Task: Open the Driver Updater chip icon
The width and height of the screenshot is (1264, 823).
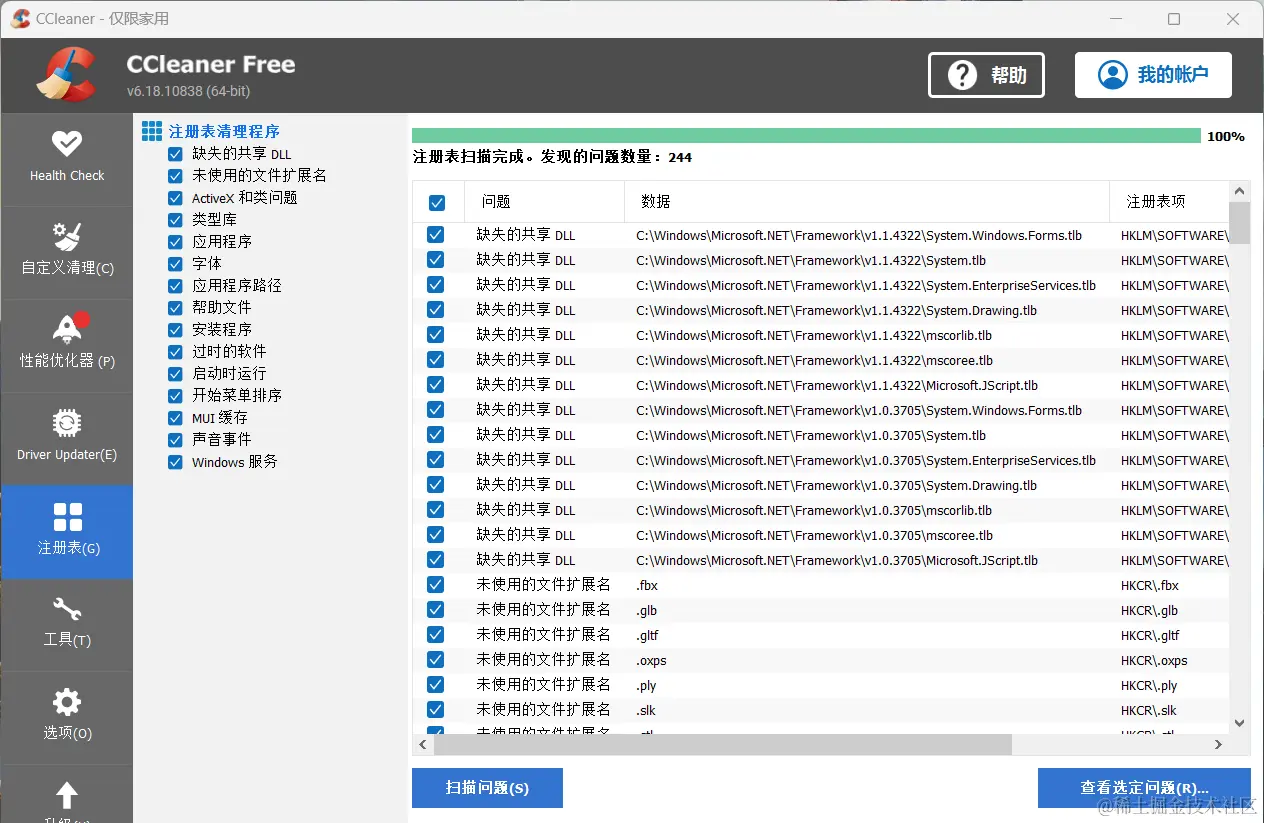Action: pyautogui.click(x=67, y=423)
